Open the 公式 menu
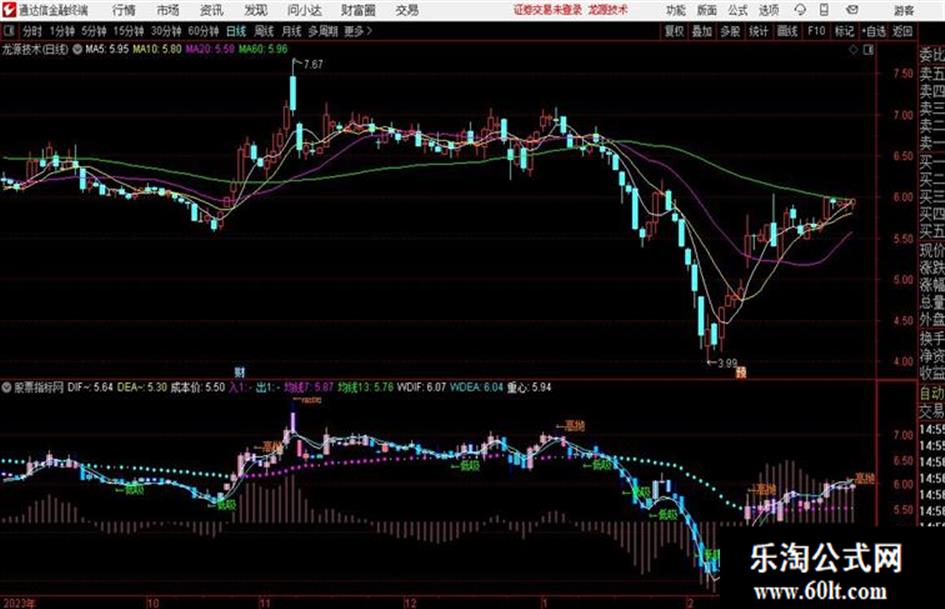945x609 pixels. [738, 10]
